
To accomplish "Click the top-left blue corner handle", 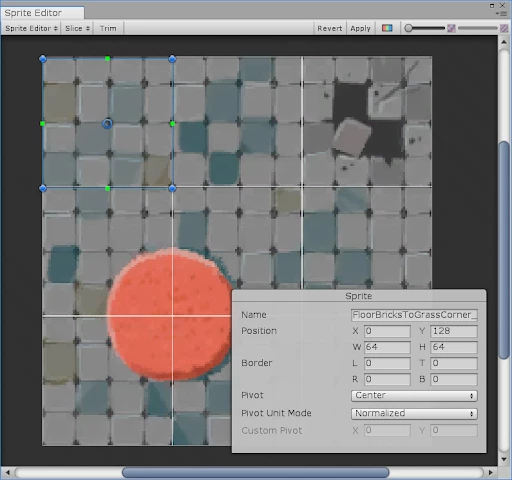I will 43,59.
